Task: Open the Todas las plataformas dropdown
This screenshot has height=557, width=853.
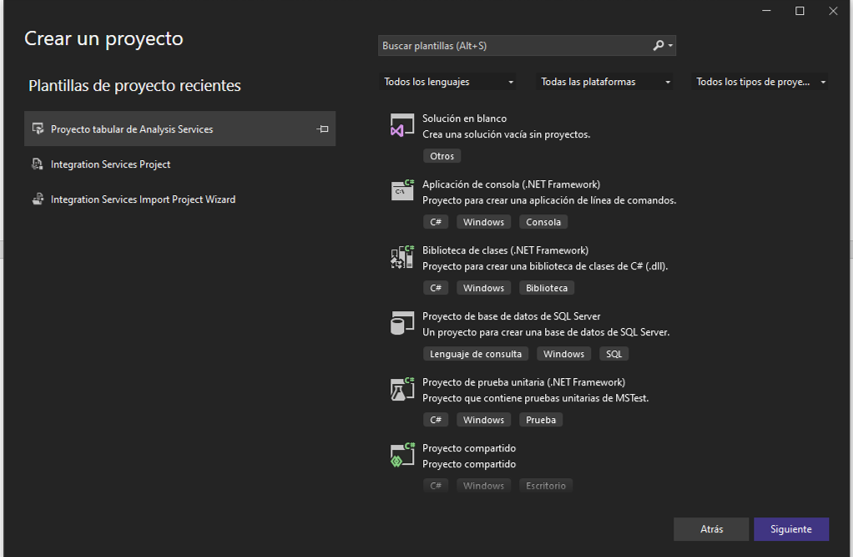Action: (604, 82)
